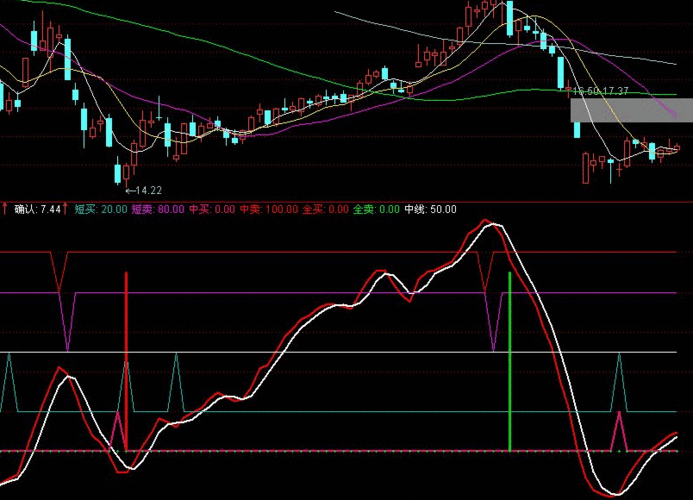Select the 全买 0.00 indicator label
The image size is (693, 500).
click(325, 209)
